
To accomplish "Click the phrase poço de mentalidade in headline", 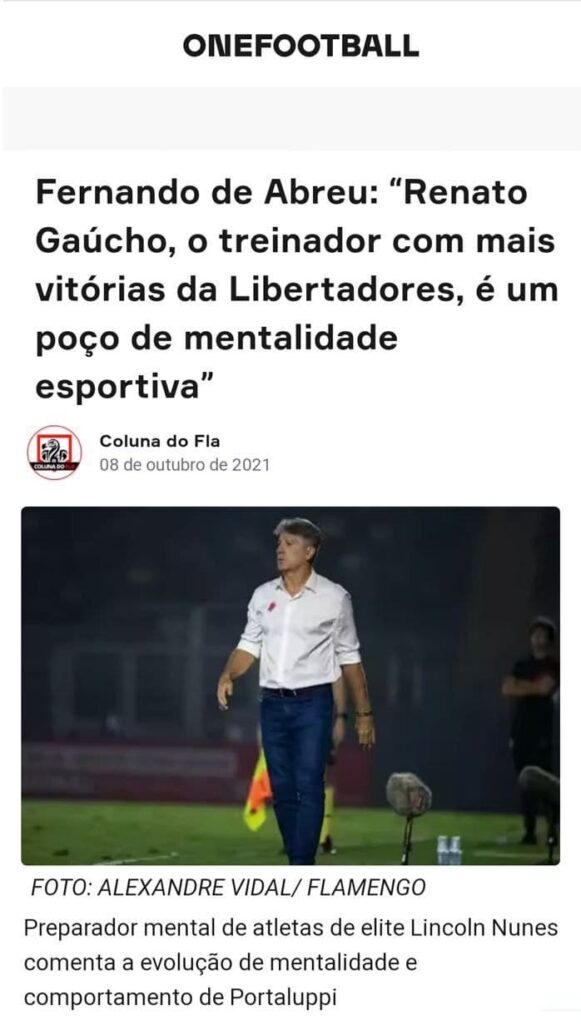I will [216, 340].
